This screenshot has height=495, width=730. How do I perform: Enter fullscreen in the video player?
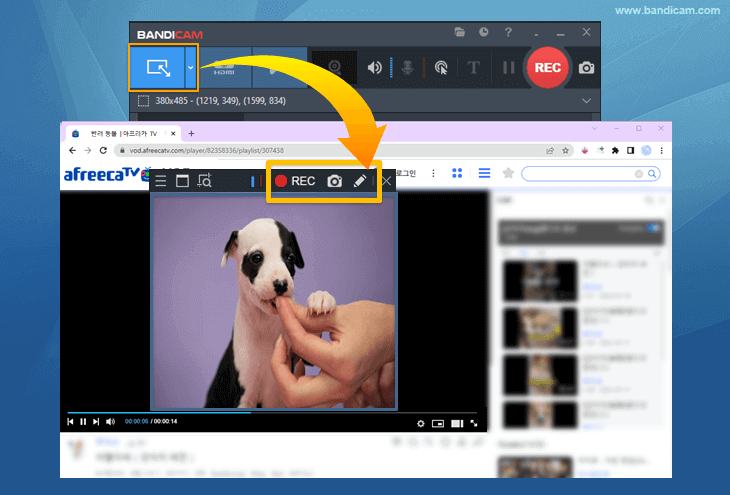pyautogui.click(x=474, y=423)
